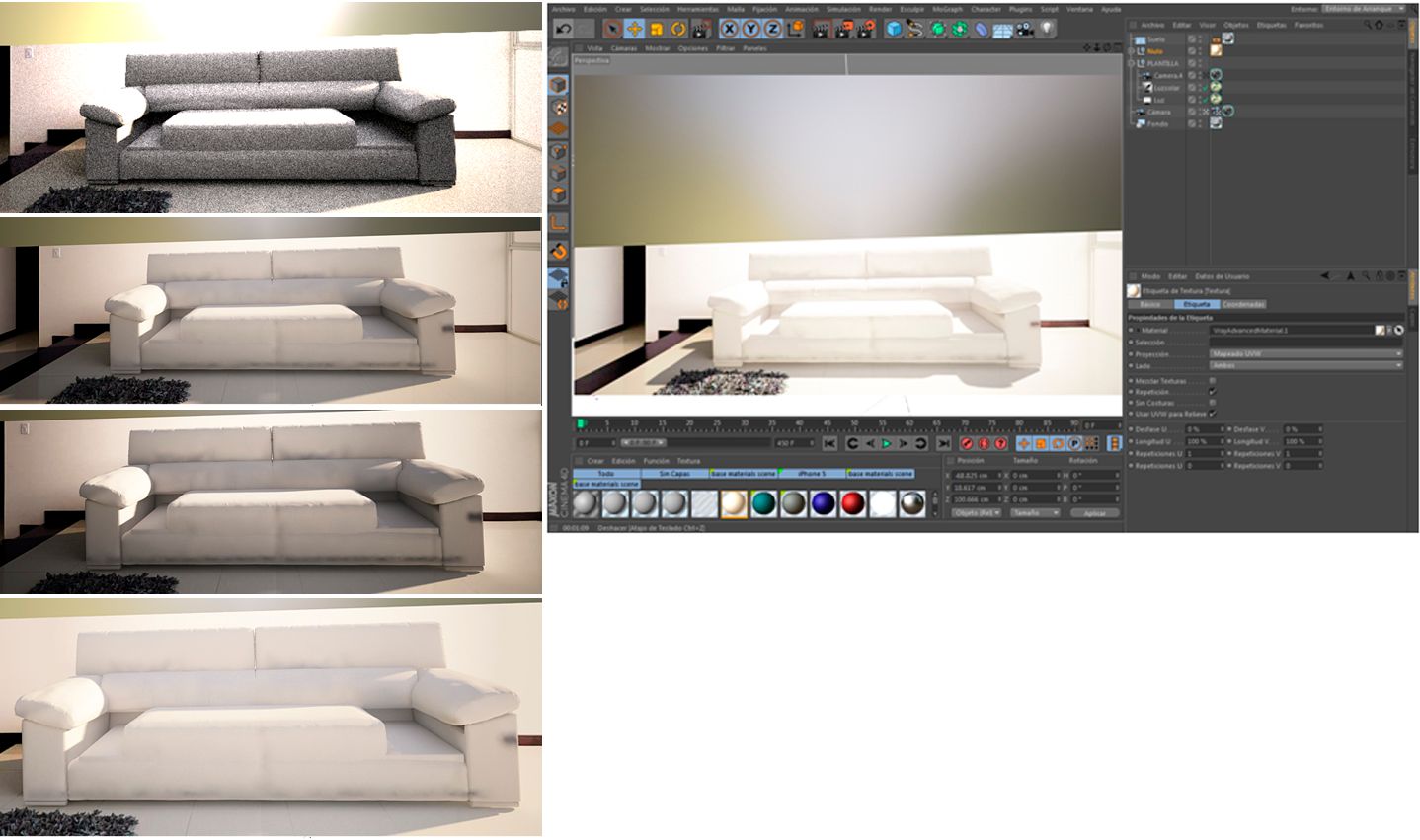This screenshot has width=1420, height=840.
Task: Click the green array modeling icon
Action: (959, 29)
